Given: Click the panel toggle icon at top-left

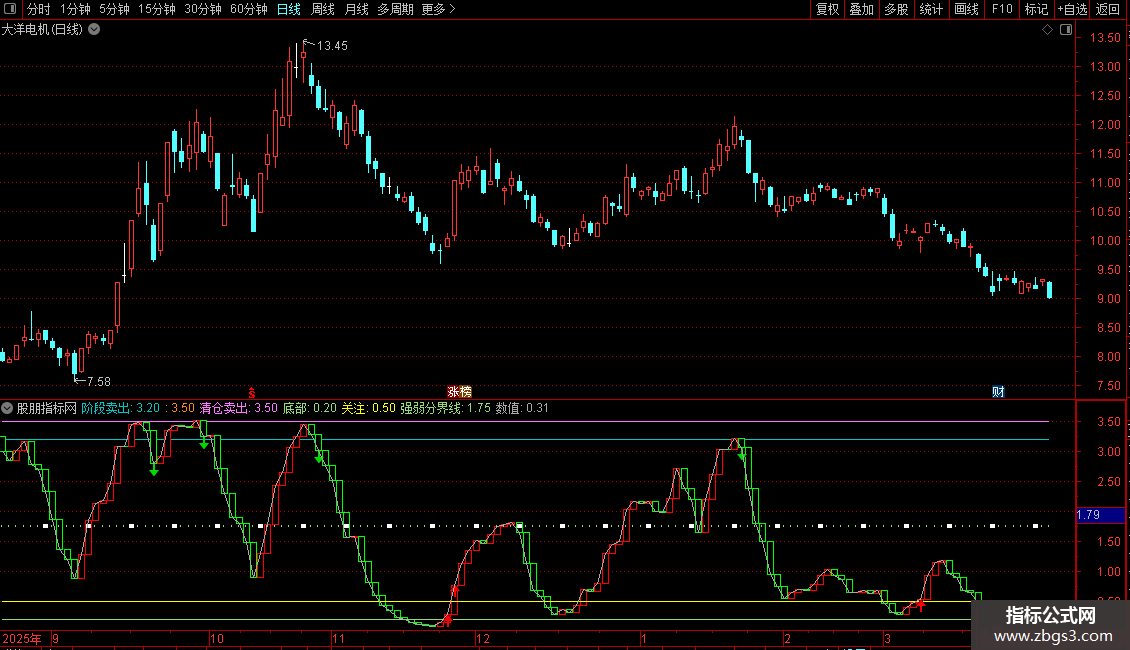Looking at the screenshot, I should (10, 9).
